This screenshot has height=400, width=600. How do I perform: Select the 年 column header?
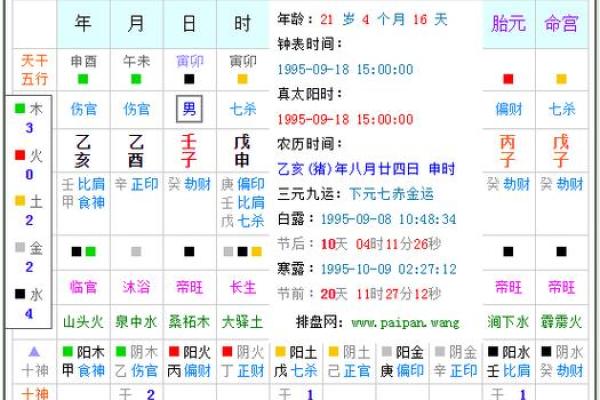[x=83, y=24]
